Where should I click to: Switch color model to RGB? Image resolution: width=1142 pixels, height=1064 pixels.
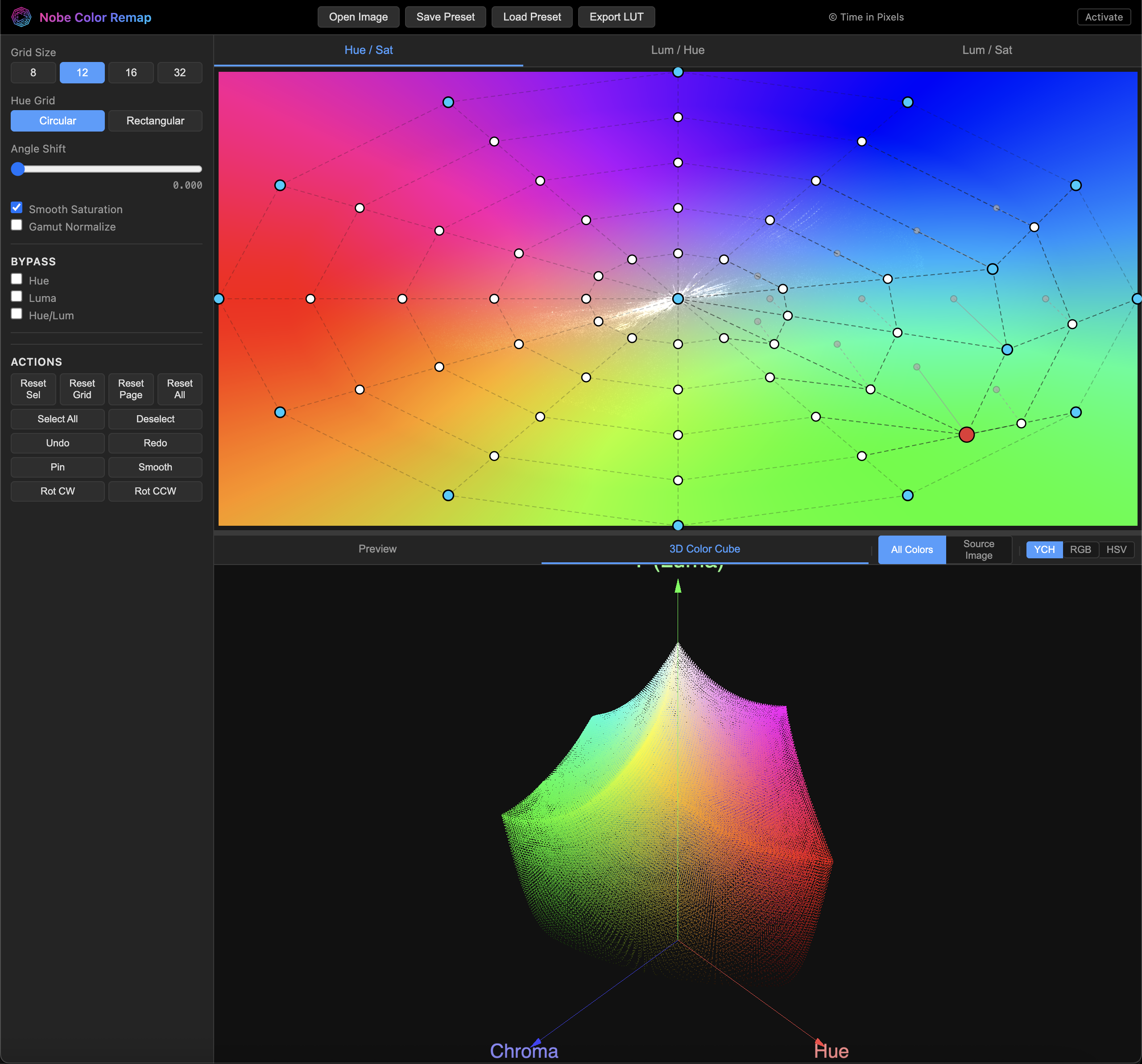tap(1080, 549)
